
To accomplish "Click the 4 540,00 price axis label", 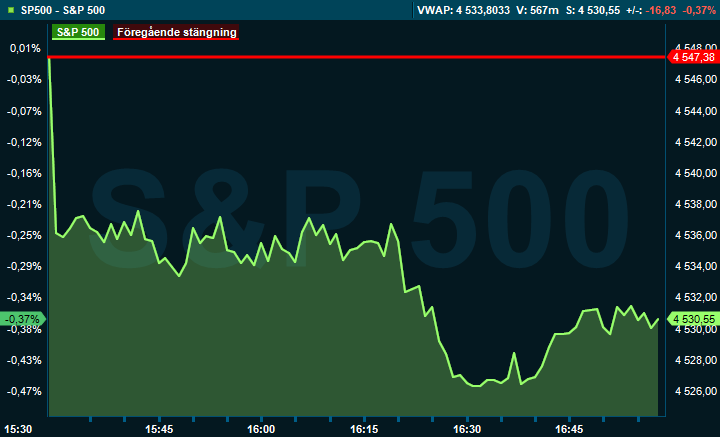I will [x=696, y=173].
